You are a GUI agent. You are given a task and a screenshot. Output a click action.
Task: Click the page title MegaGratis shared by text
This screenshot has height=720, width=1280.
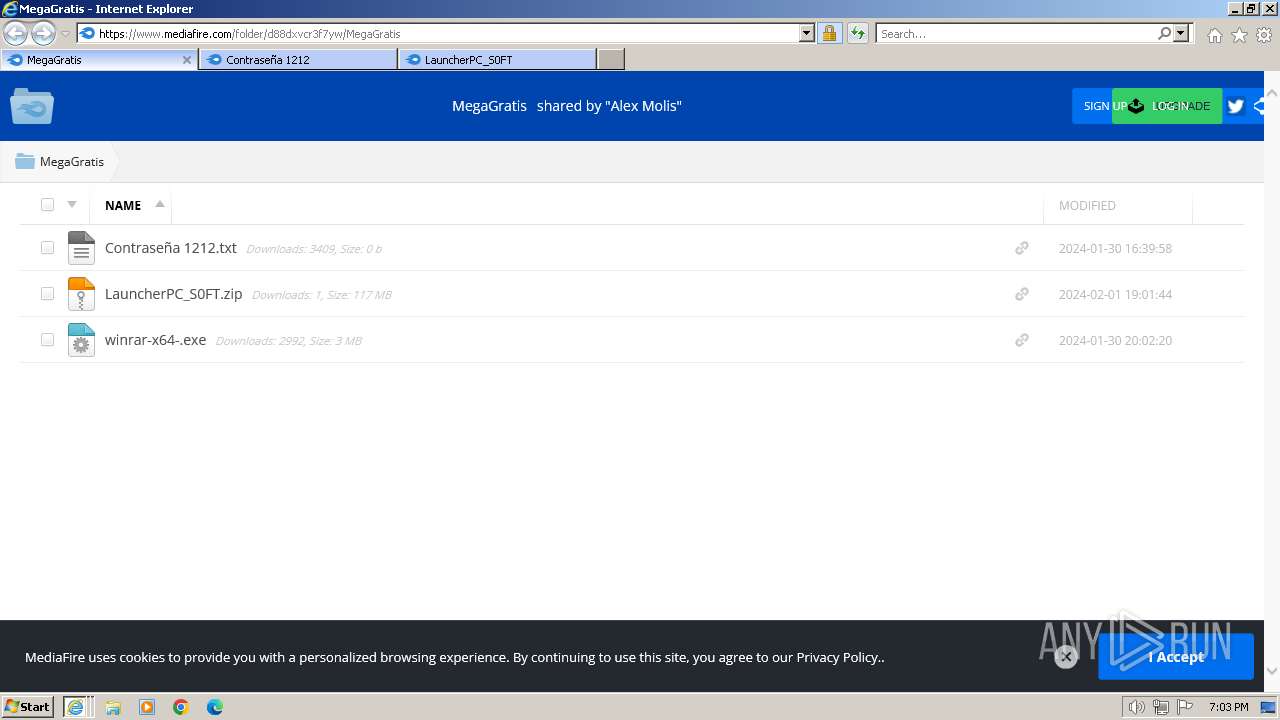point(567,106)
